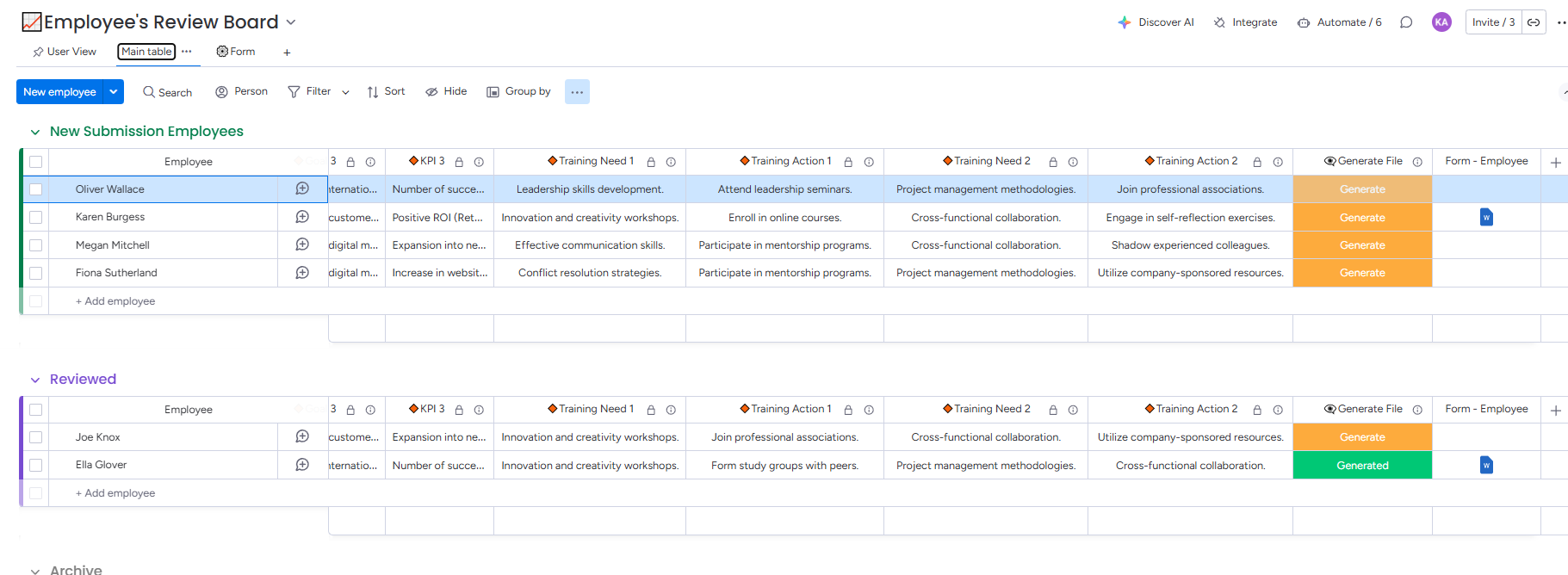Image resolution: width=1568 pixels, height=575 pixels.
Task: Open the KA user avatar
Action: pos(1441,22)
